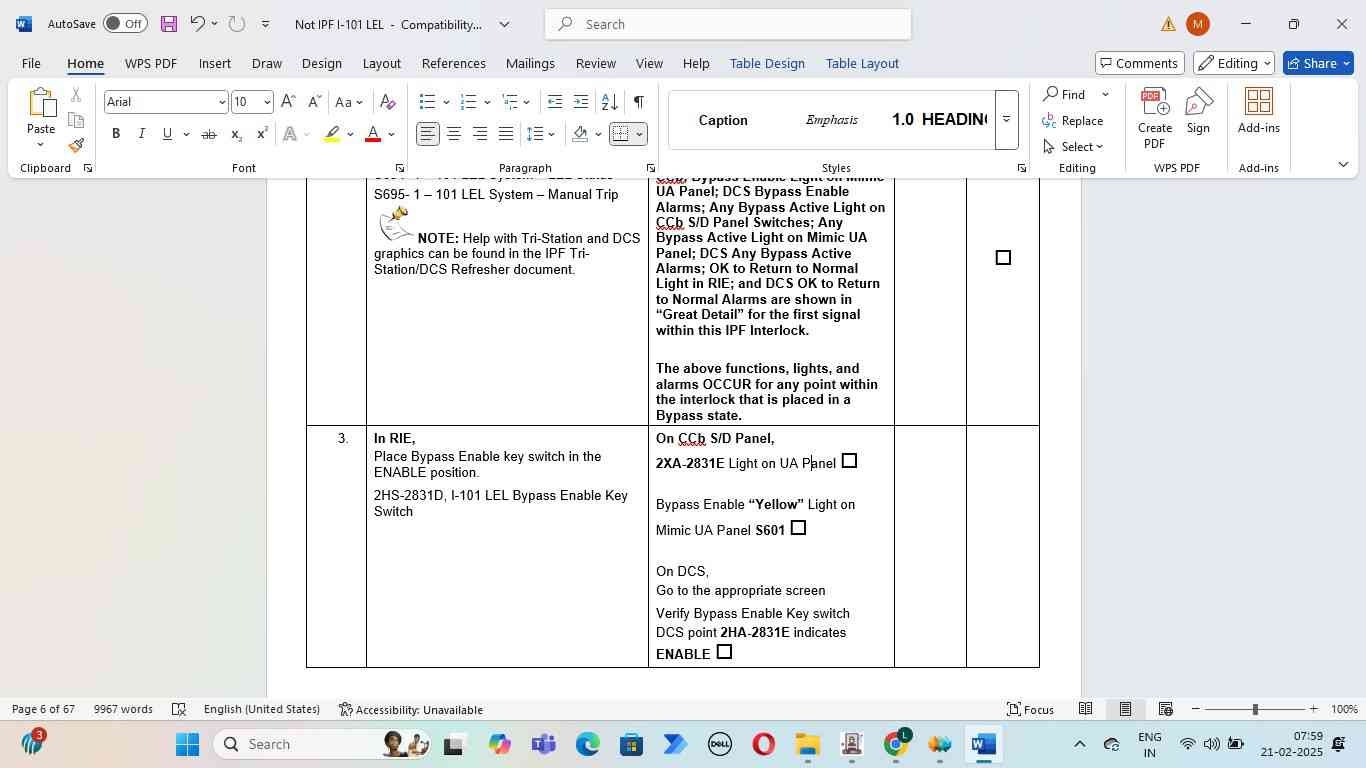
Task: Sort the selection alphabetically
Action: (x=609, y=102)
